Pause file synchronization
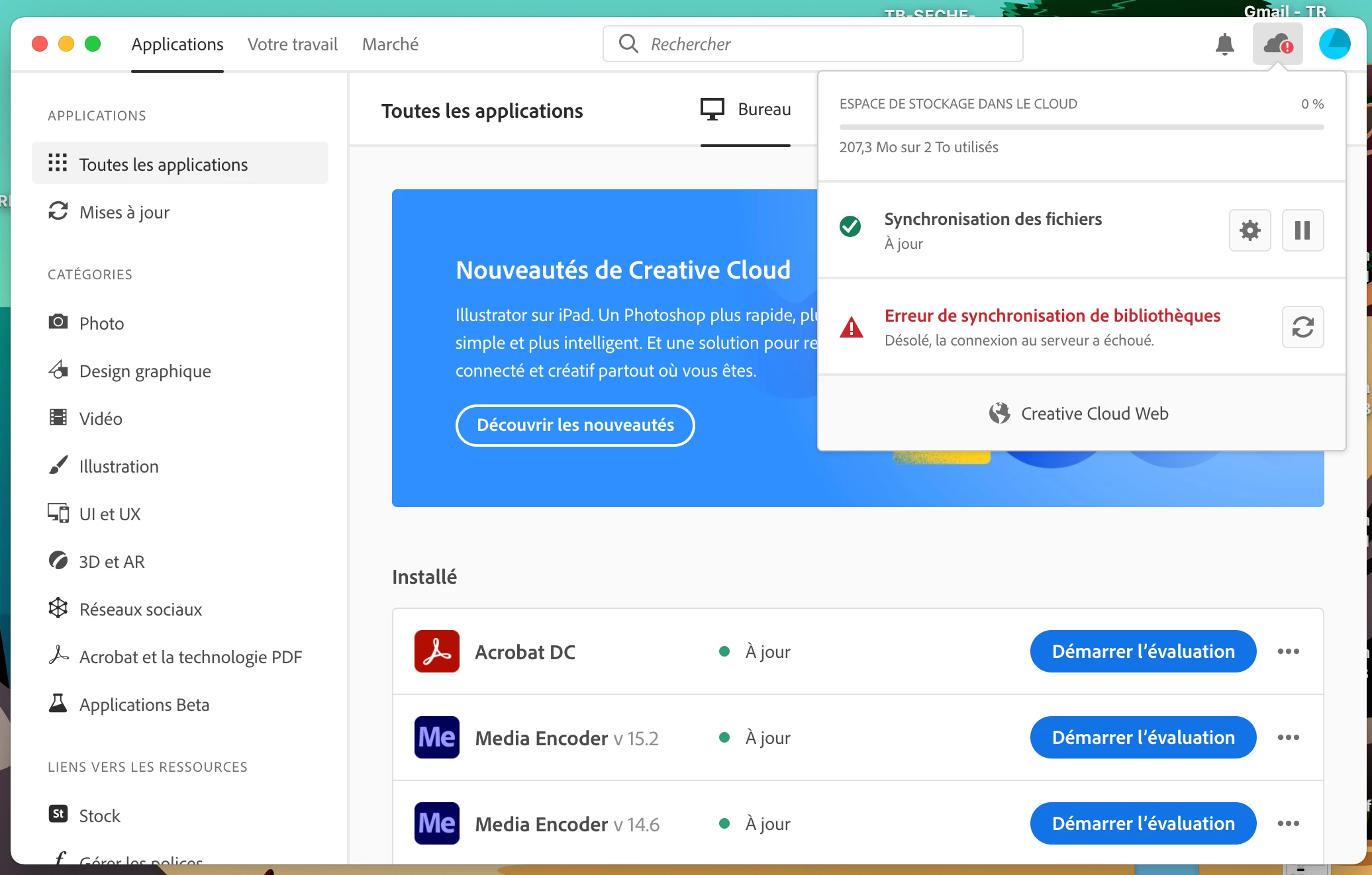This screenshot has width=1372, height=875. [x=1302, y=230]
